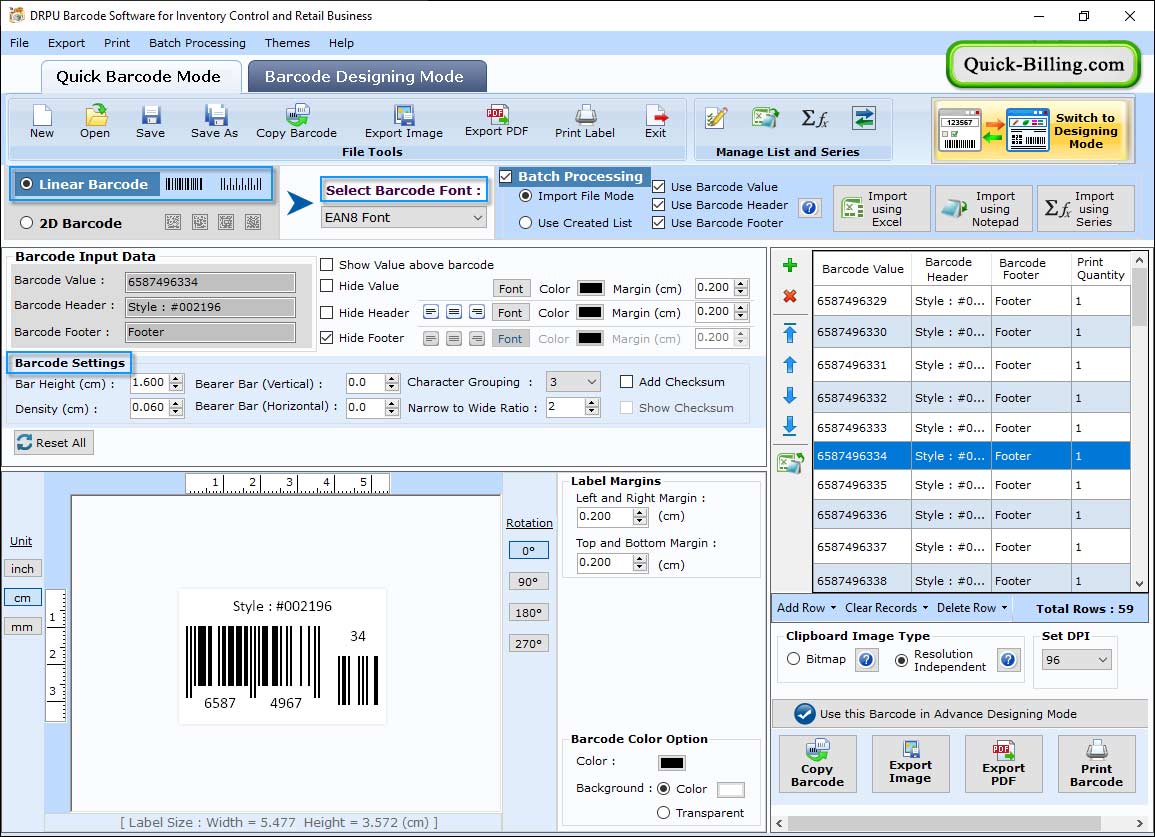This screenshot has width=1155, height=837.
Task: Uncheck Use Barcode Value
Action: coord(659,186)
